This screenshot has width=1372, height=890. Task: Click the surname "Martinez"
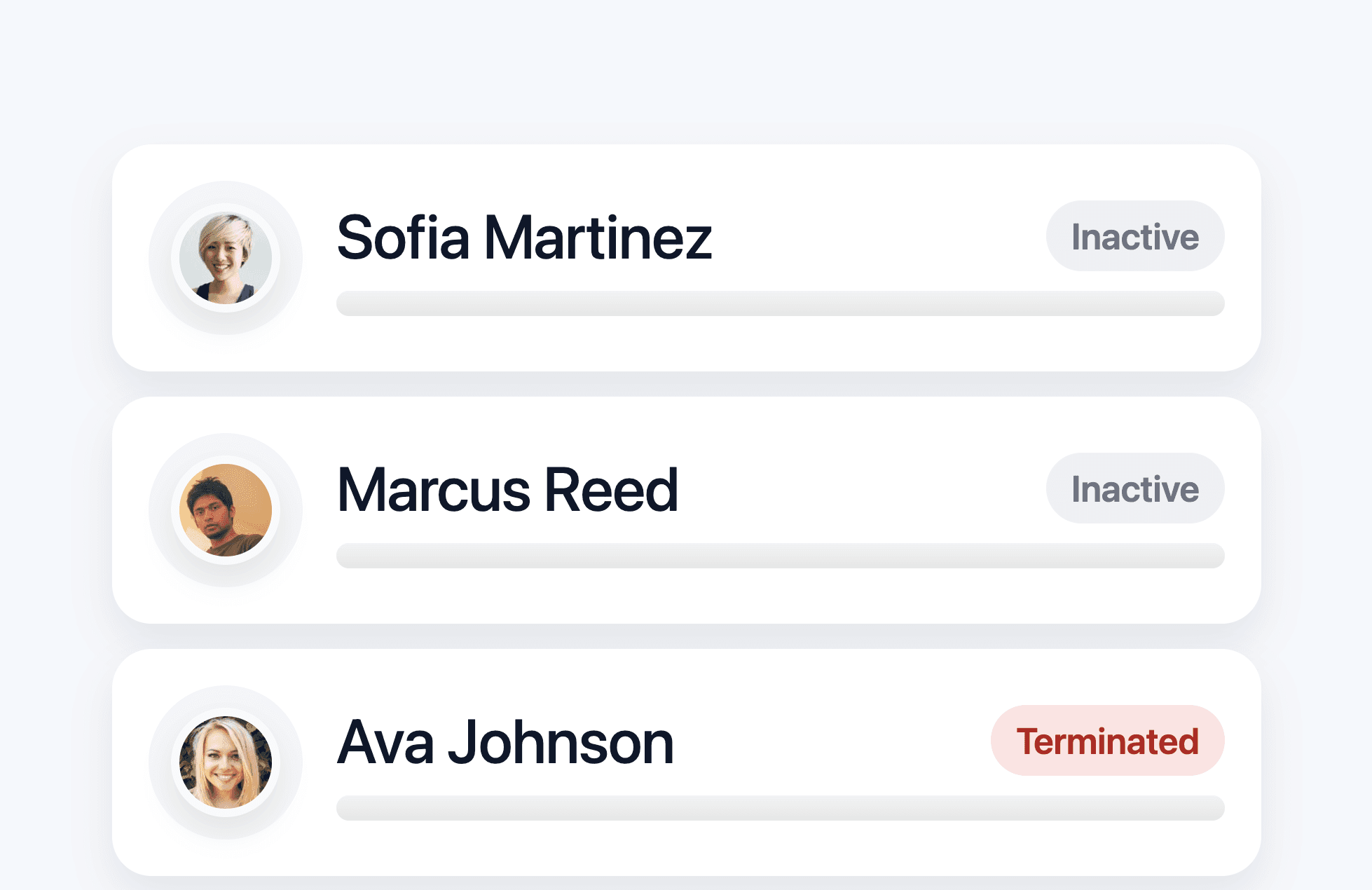[x=598, y=238]
